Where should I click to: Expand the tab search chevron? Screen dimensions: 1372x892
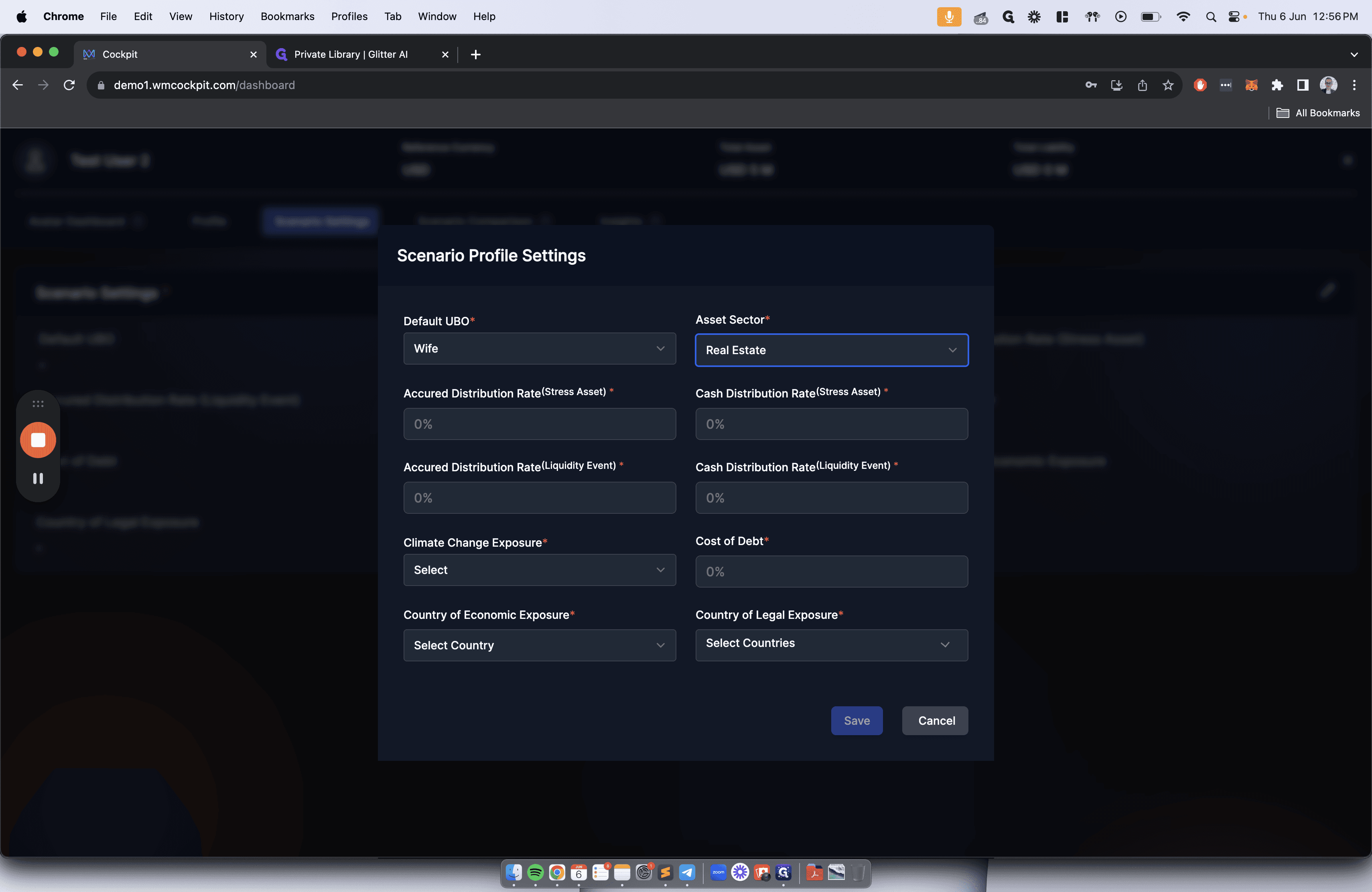coord(1354,55)
